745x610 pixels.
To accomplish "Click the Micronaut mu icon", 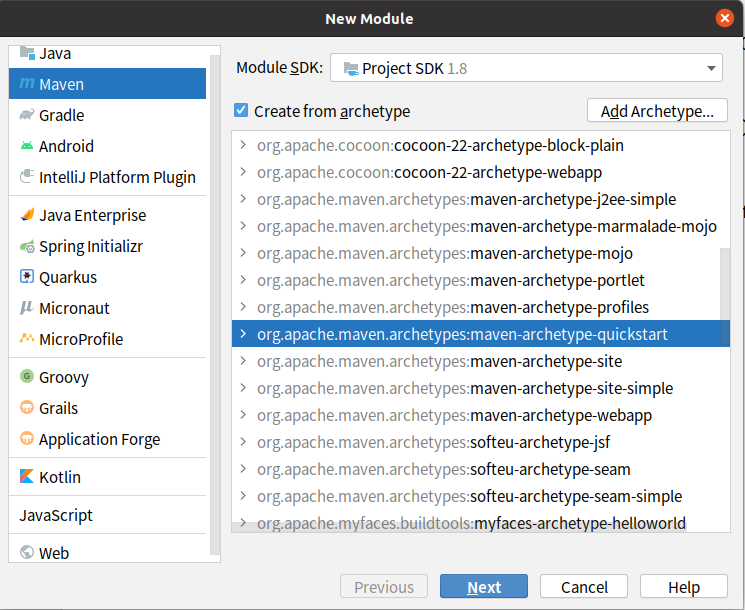I will tap(27, 307).
